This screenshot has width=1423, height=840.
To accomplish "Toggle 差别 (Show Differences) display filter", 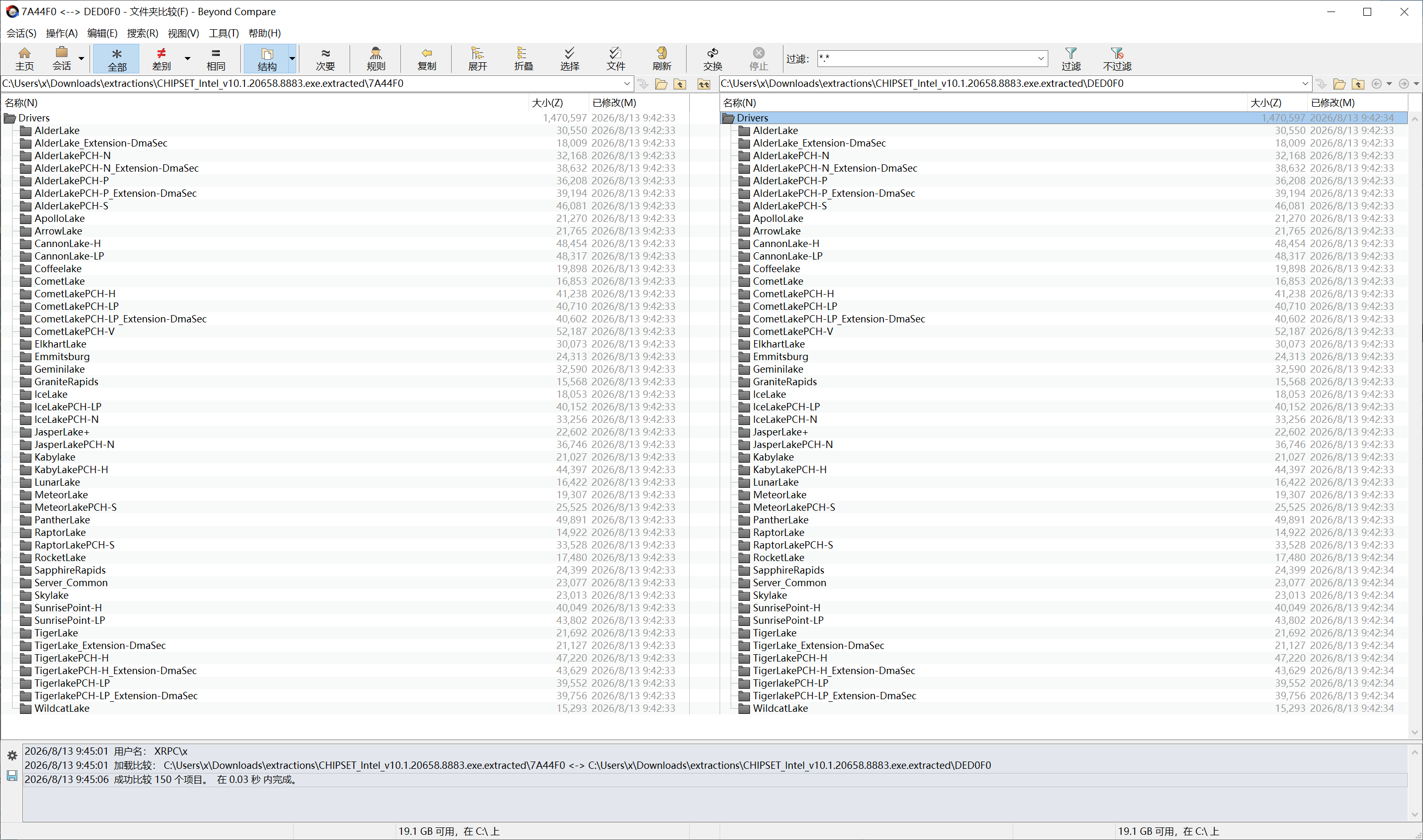I will tap(161, 59).
